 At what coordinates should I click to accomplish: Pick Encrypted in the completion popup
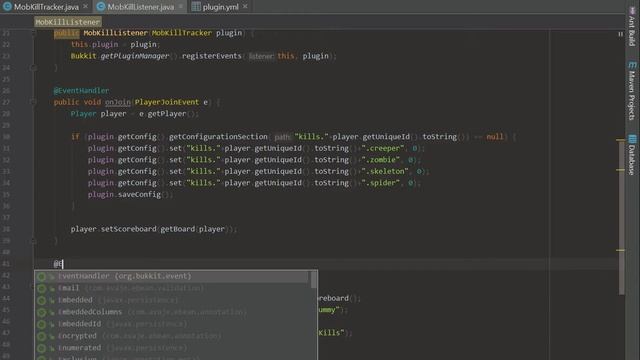(172, 336)
